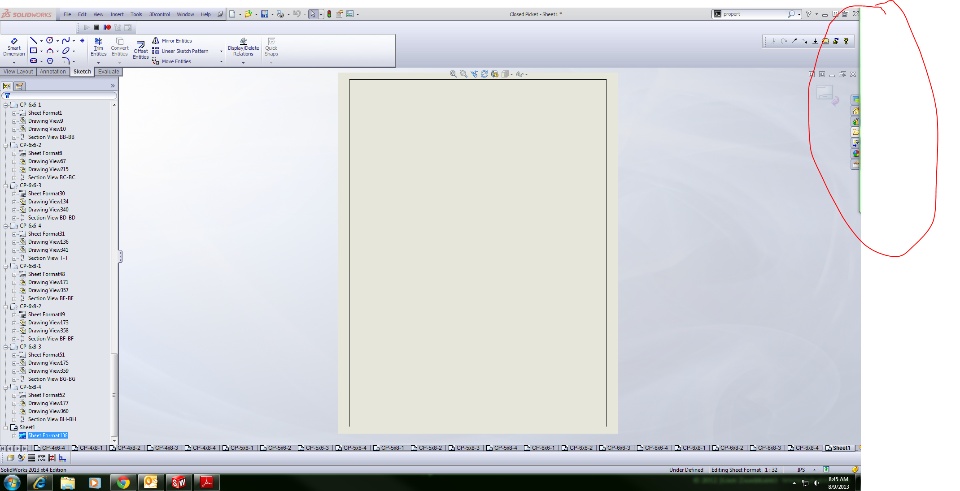The height and width of the screenshot is (491, 960).
Task: Choose the Corner Rectangle tool
Action: click(34, 51)
